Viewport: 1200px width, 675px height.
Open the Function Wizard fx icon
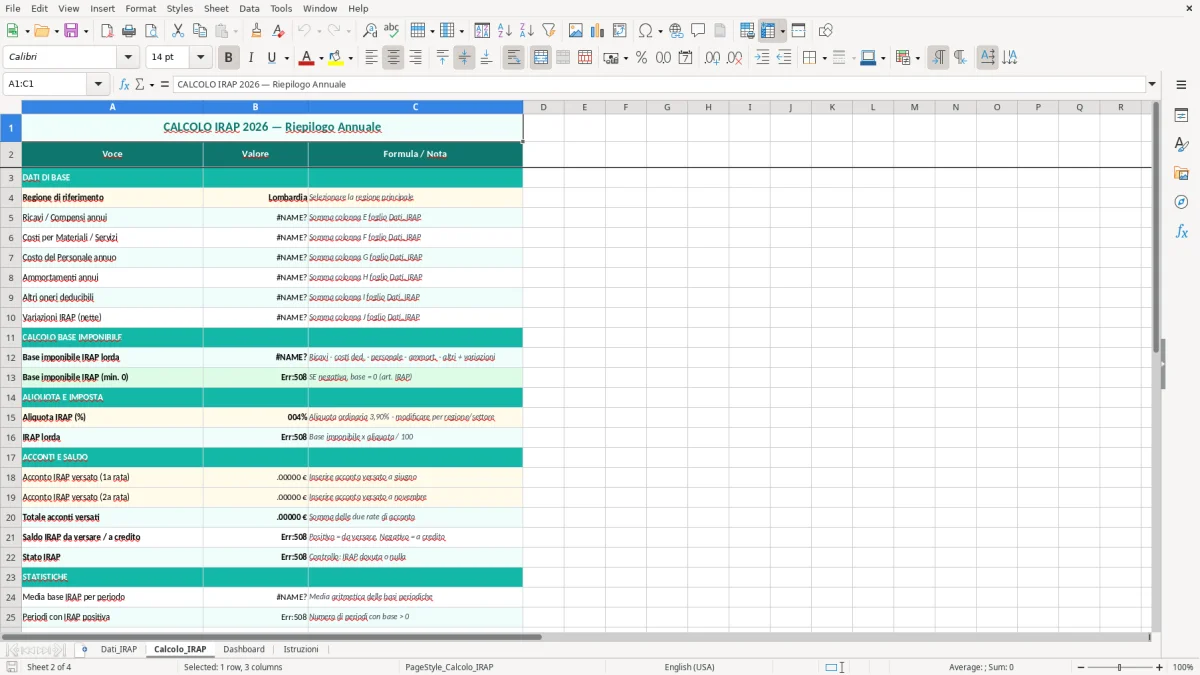pos(124,84)
